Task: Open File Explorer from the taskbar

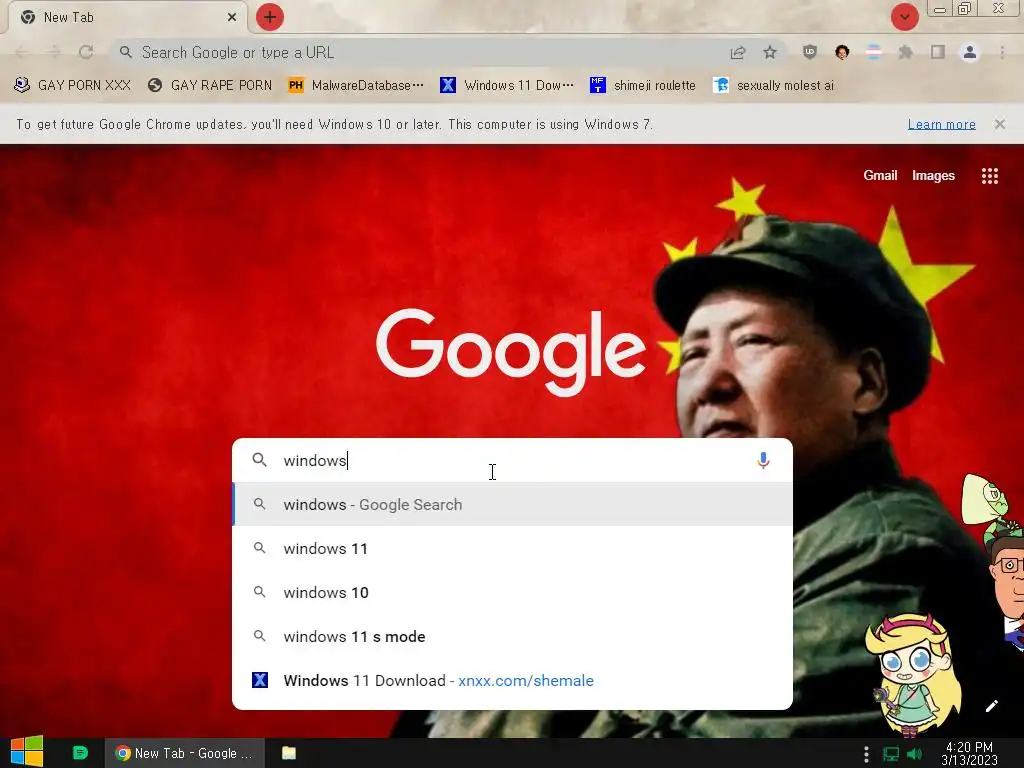Action: (x=289, y=753)
